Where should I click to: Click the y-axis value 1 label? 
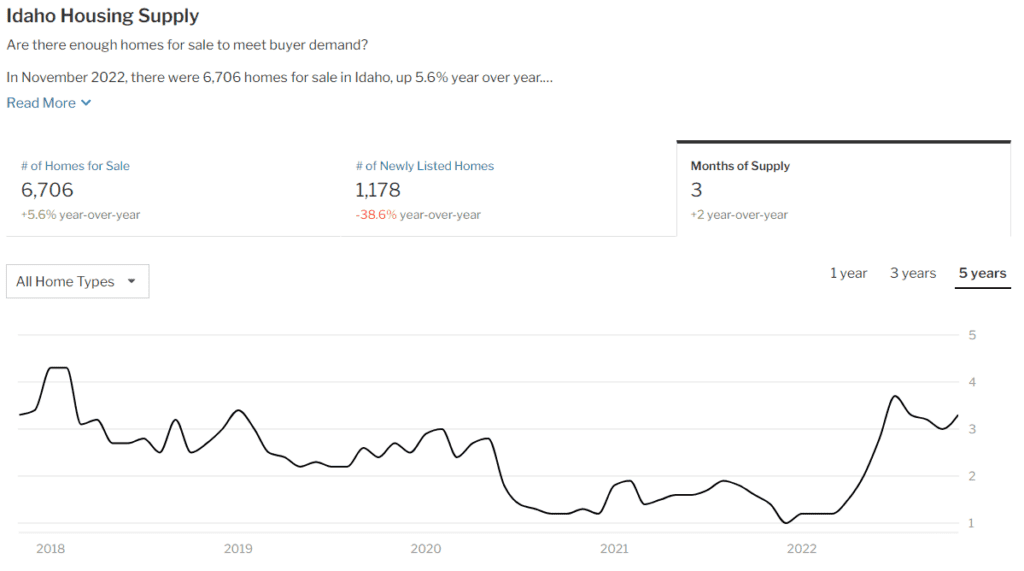point(972,523)
